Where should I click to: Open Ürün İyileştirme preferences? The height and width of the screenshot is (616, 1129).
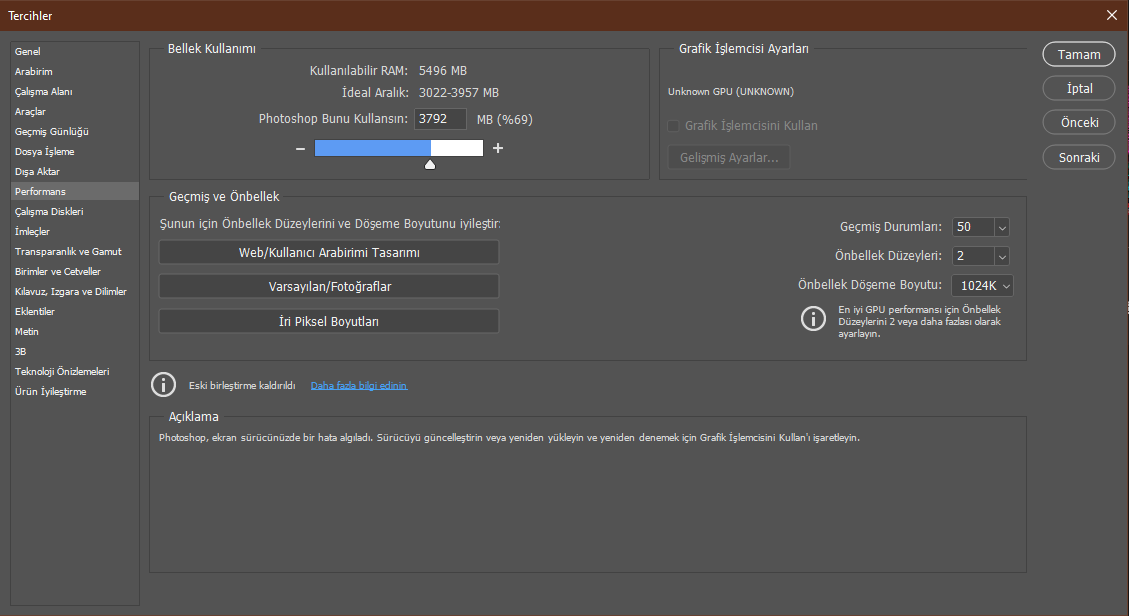pos(75,391)
